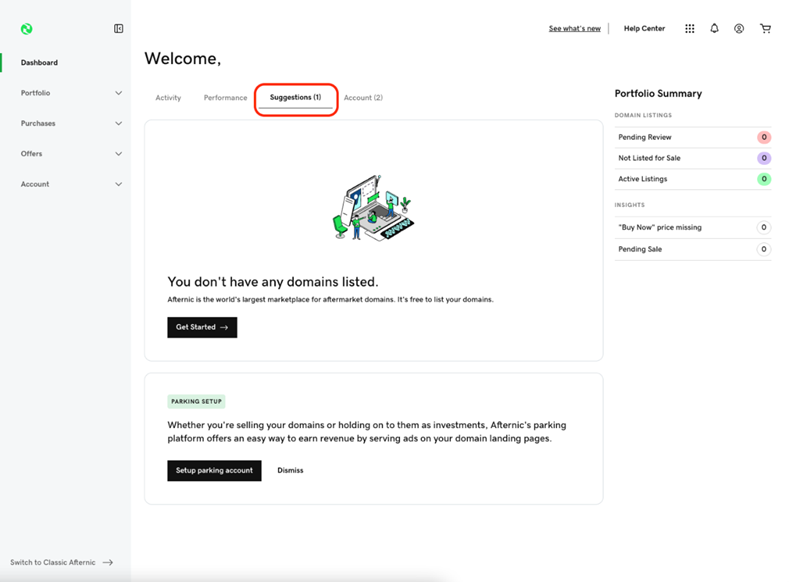
Task: Click green Active Listings count badge
Action: click(x=764, y=179)
